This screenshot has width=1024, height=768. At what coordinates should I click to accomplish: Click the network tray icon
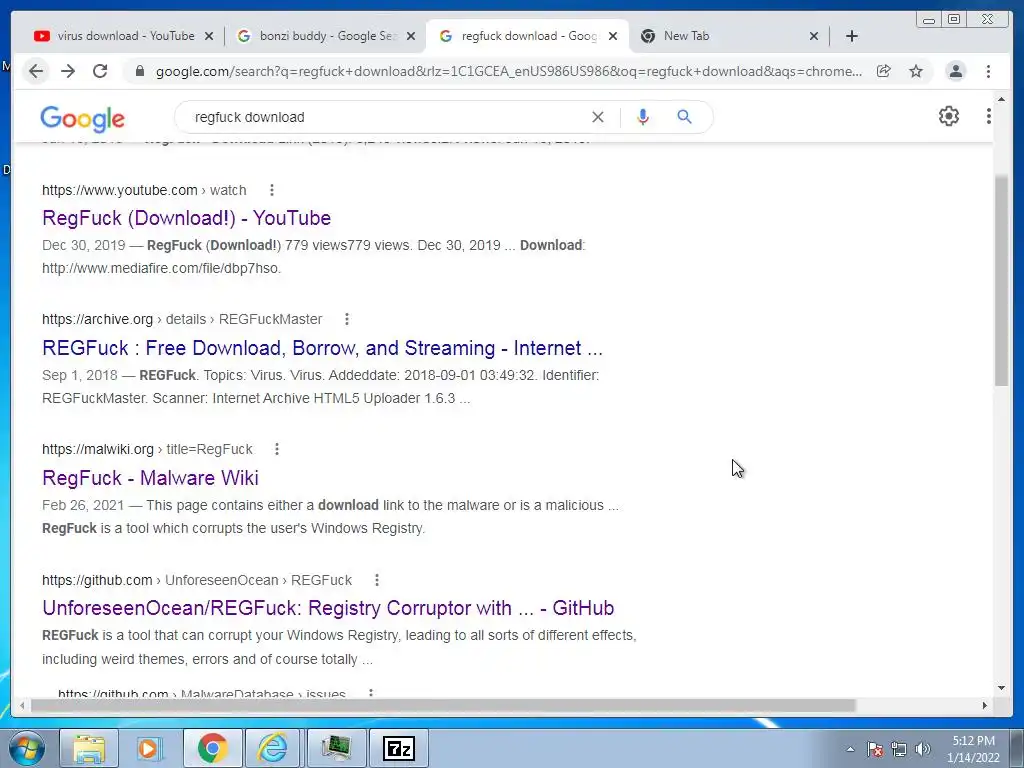[899, 749]
